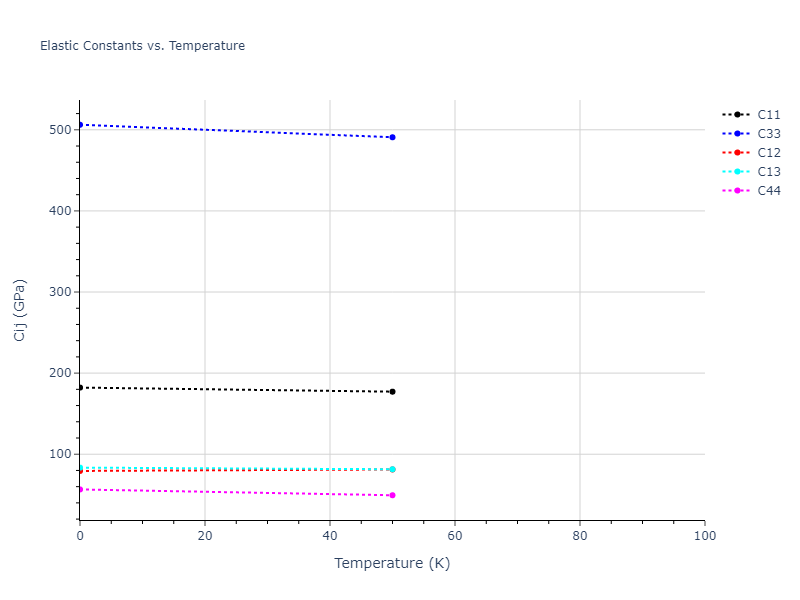Click the x-axis tick label 100
The image size is (800, 600).
pyautogui.click(x=704, y=537)
